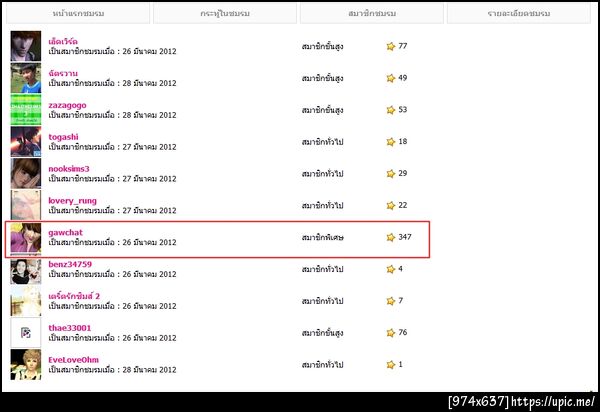The image size is (600, 412).
Task: Open the togashi profile link
Action: click(63, 137)
